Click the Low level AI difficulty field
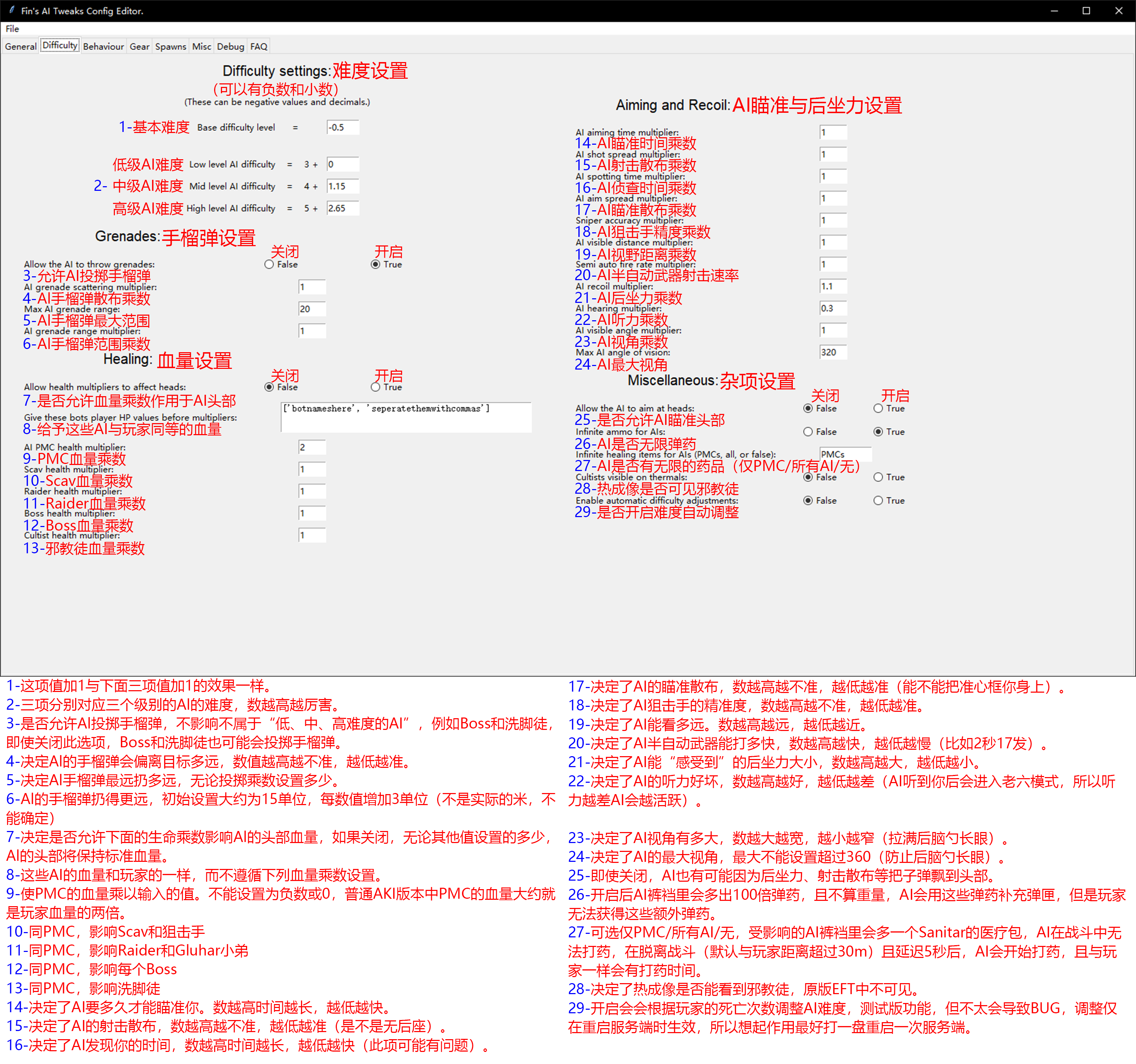Image resolution: width=1136 pixels, height=1064 pixels. (x=343, y=164)
